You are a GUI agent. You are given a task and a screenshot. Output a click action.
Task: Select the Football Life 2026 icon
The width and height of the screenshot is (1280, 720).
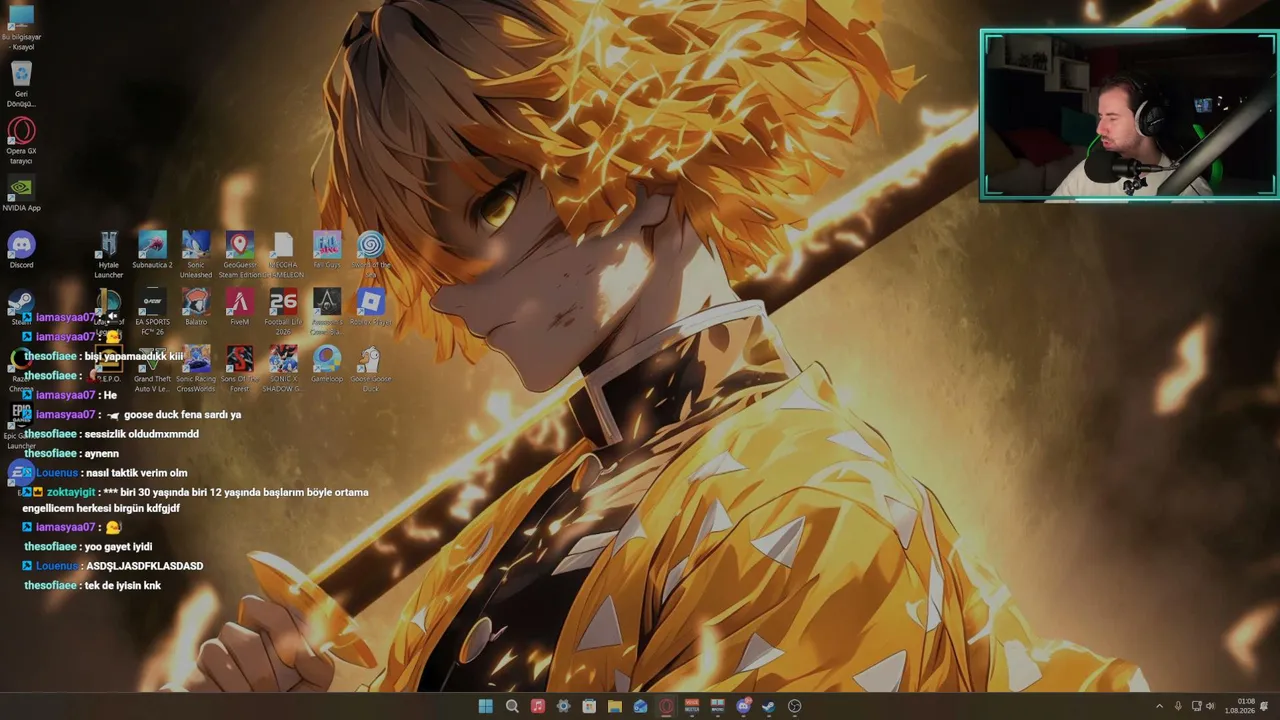[283, 312]
